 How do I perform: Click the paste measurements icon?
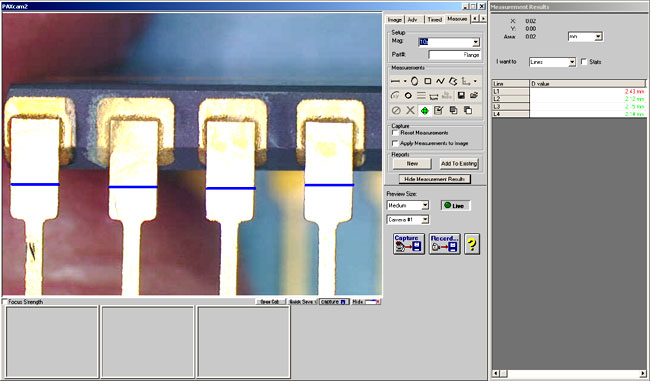(468, 110)
